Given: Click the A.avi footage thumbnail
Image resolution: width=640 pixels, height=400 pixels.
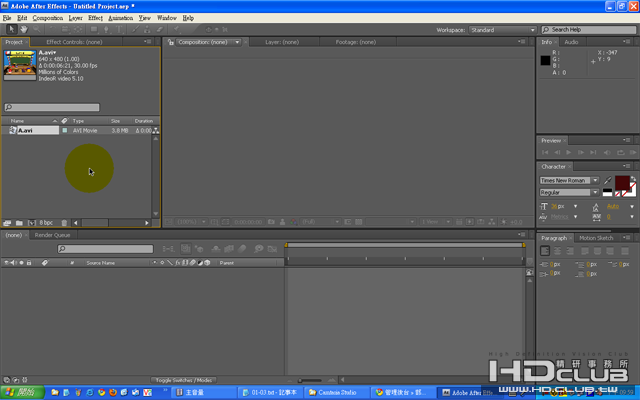Looking at the screenshot, I should click(20, 65).
